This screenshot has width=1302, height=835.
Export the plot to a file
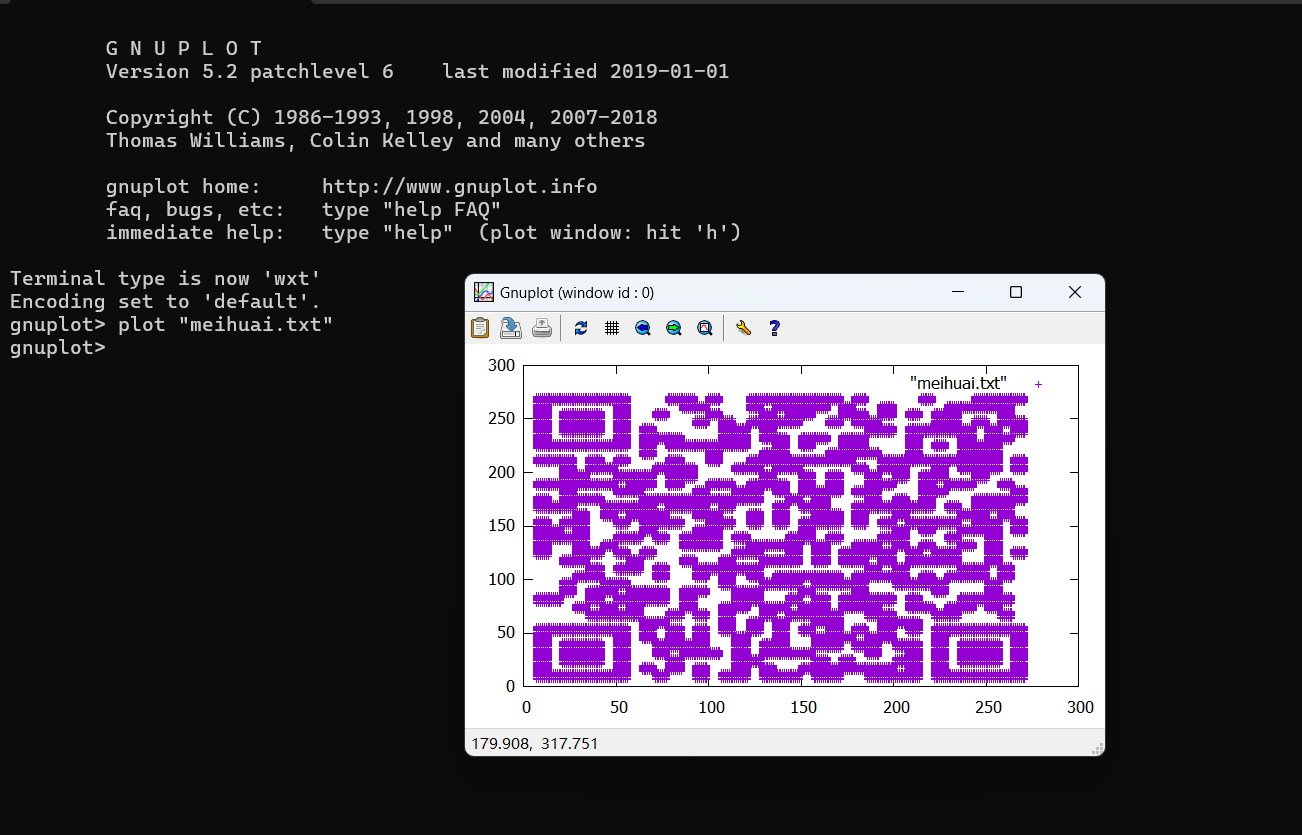coord(510,327)
